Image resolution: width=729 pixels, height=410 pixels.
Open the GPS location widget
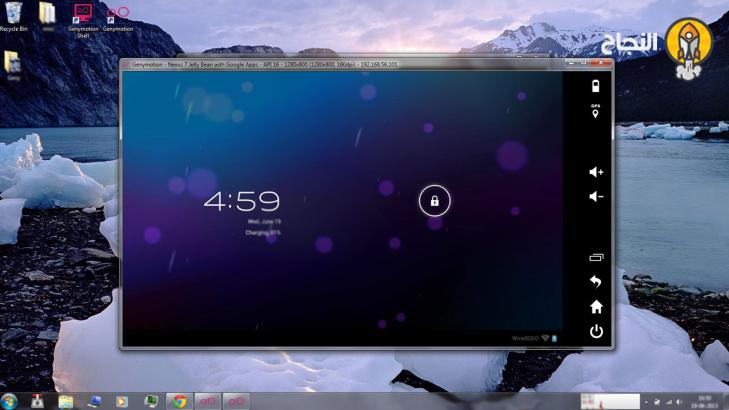point(596,111)
